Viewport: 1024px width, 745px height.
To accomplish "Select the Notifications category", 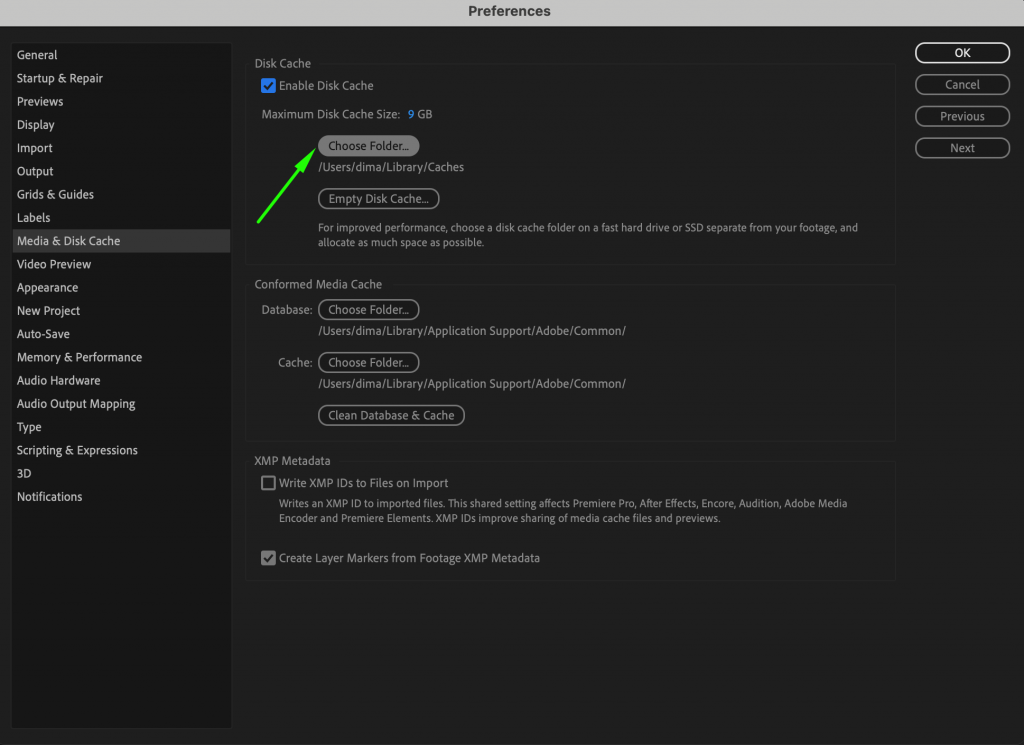I will (49, 496).
